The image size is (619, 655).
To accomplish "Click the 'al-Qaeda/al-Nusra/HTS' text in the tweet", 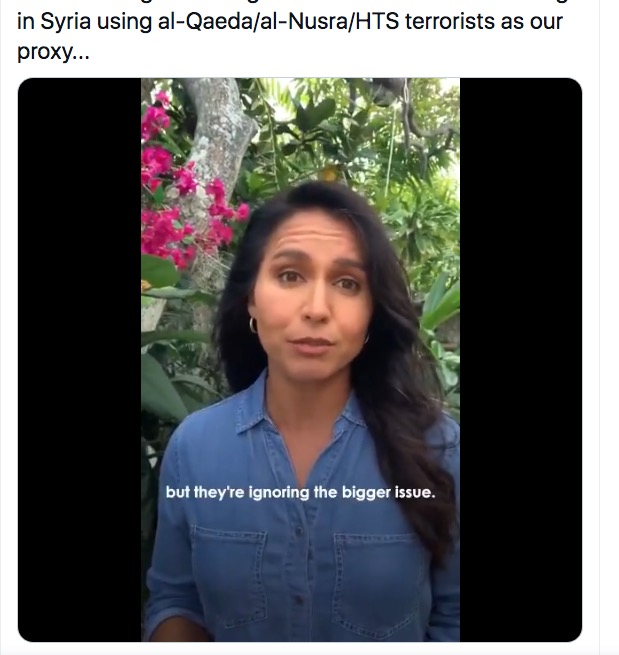I will pyautogui.click(x=278, y=21).
